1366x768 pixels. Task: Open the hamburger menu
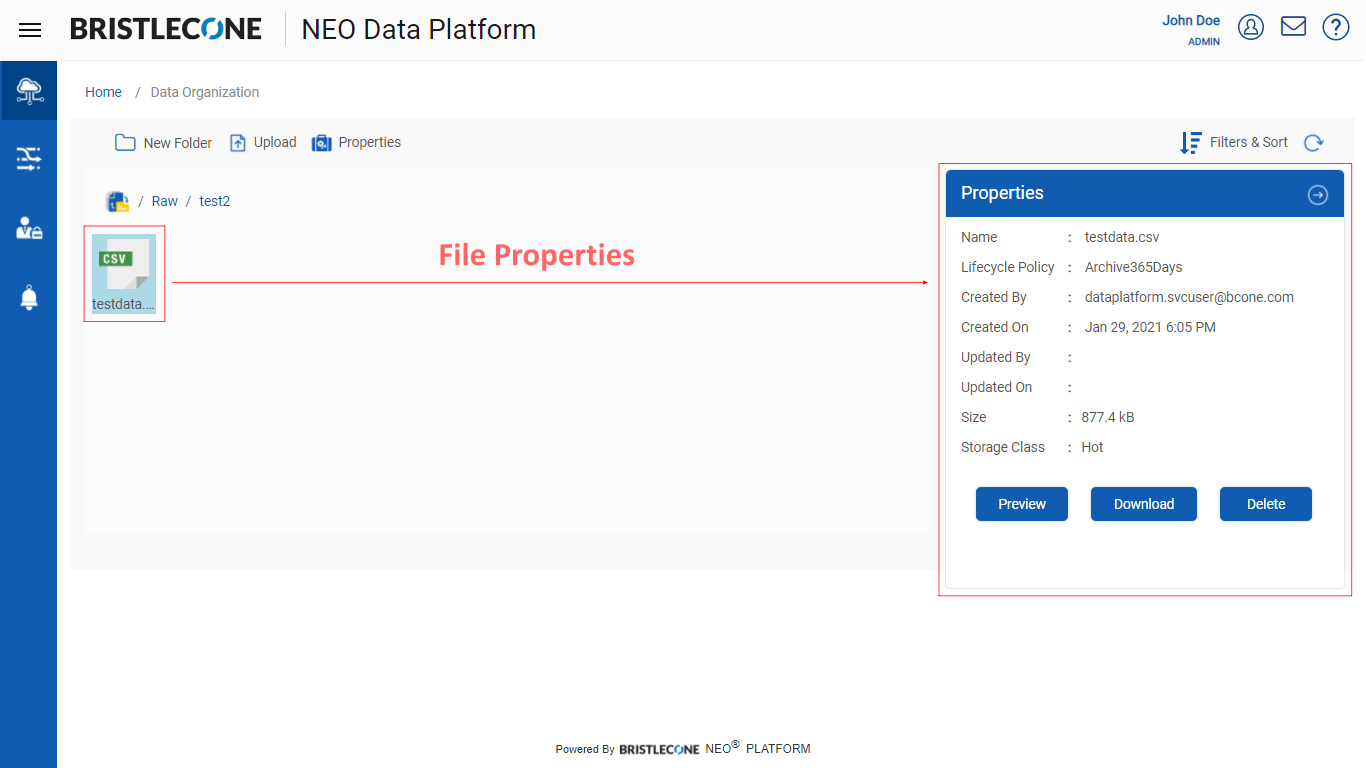[x=30, y=30]
